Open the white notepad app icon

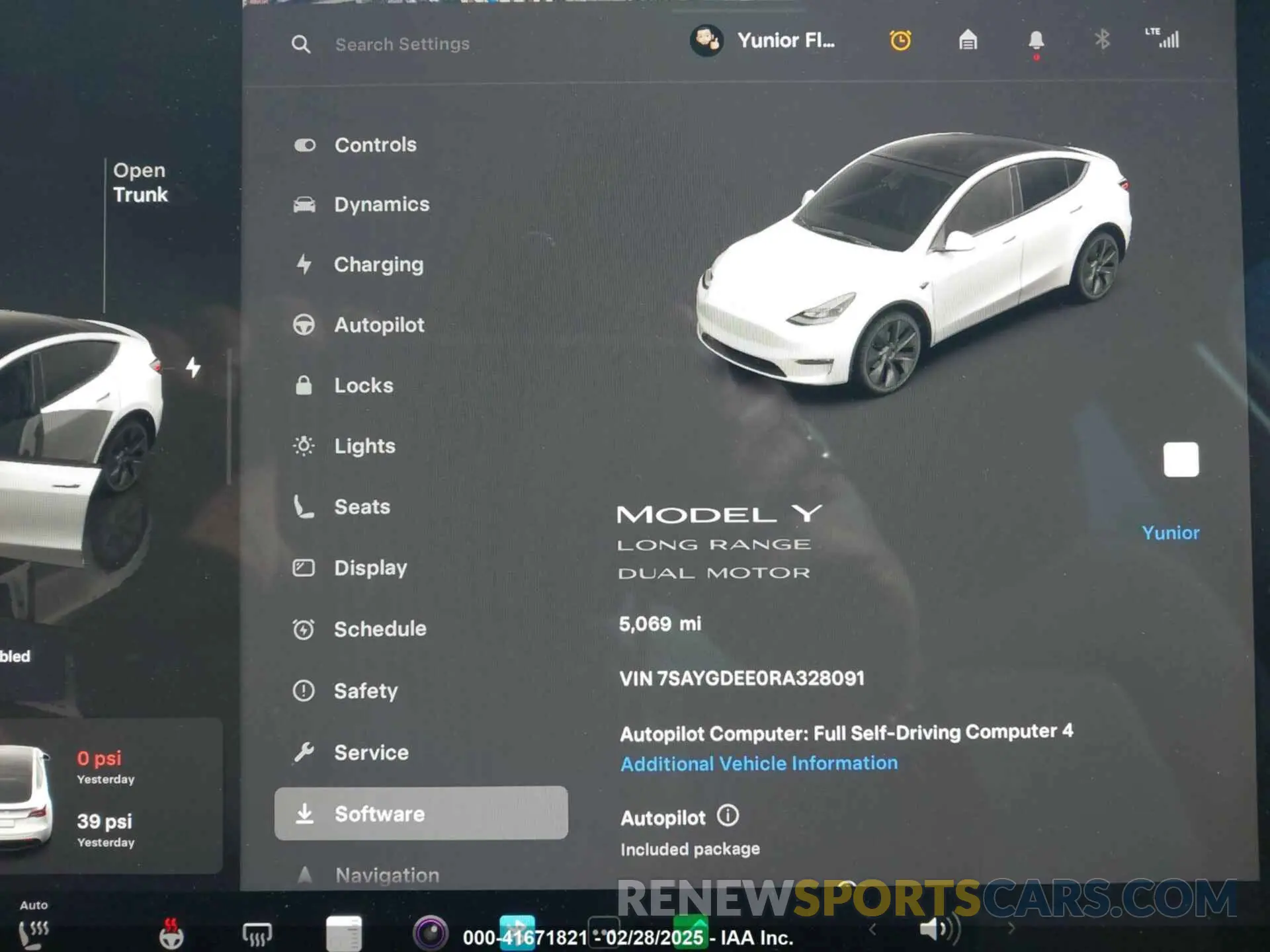[x=344, y=933]
